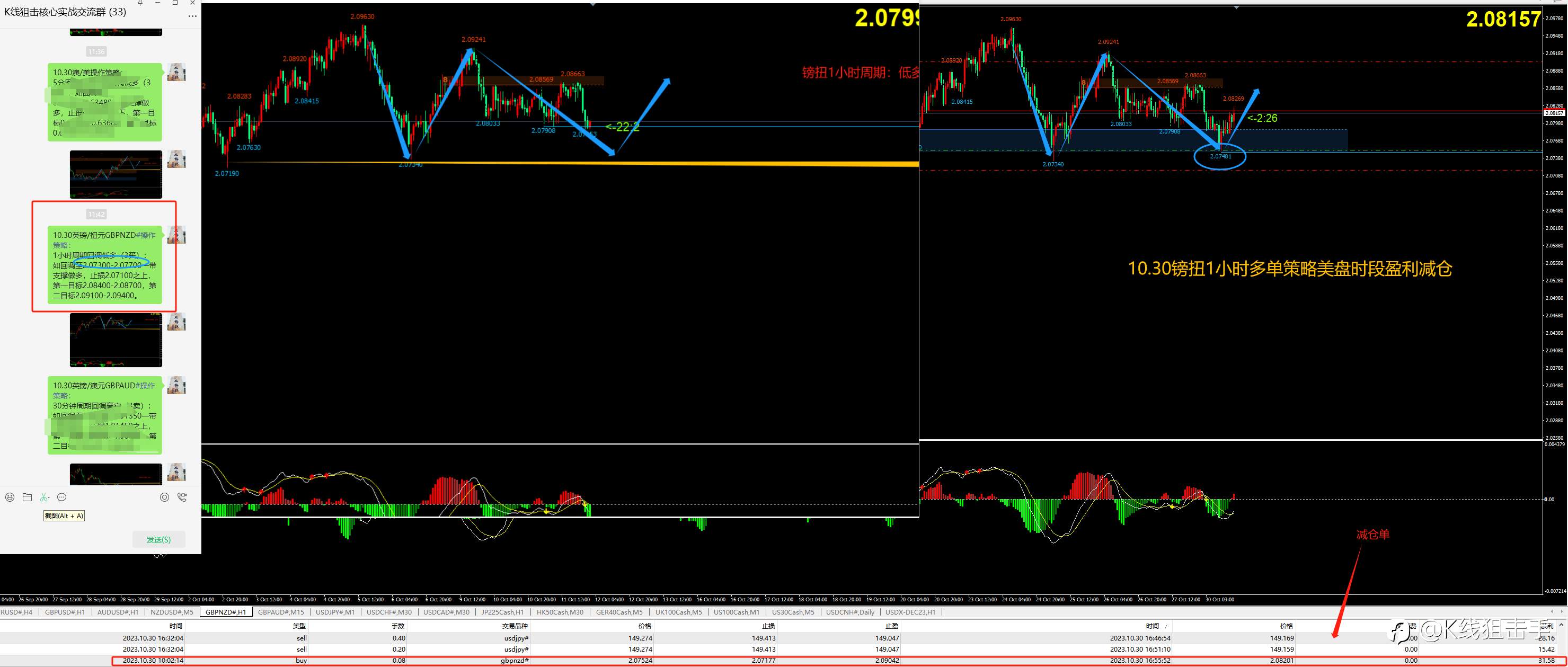Switch to the AUDUSD#,H1 chart tab
1568x667 pixels.
tap(118, 612)
